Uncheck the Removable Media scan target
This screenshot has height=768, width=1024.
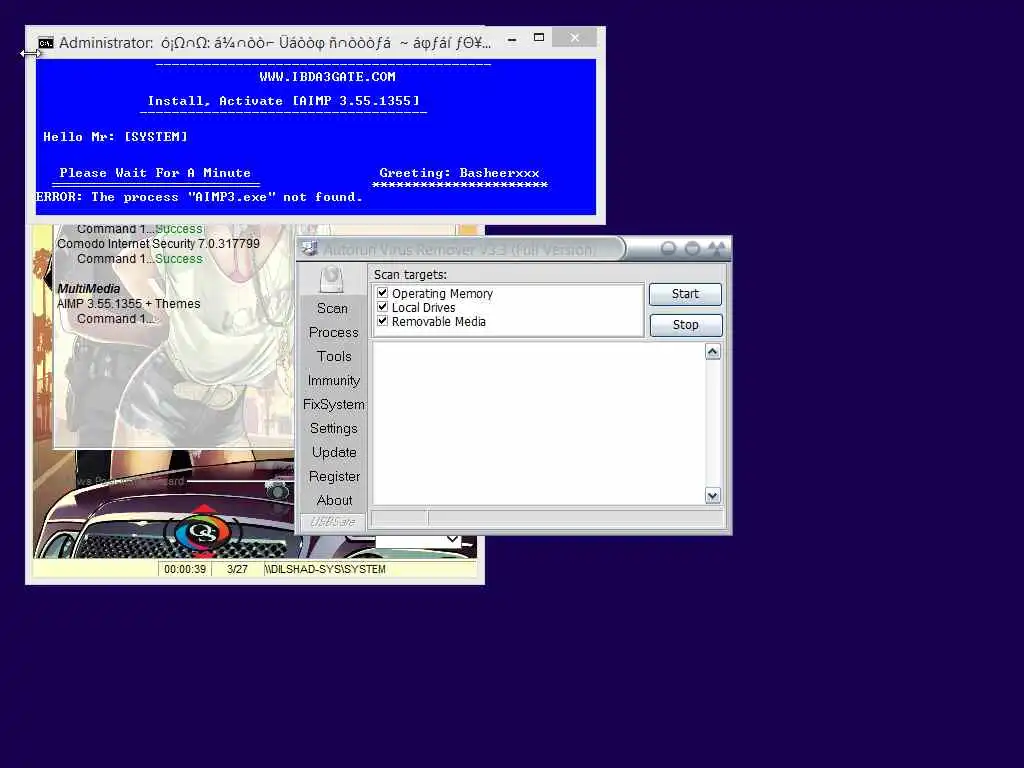(x=383, y=321)
